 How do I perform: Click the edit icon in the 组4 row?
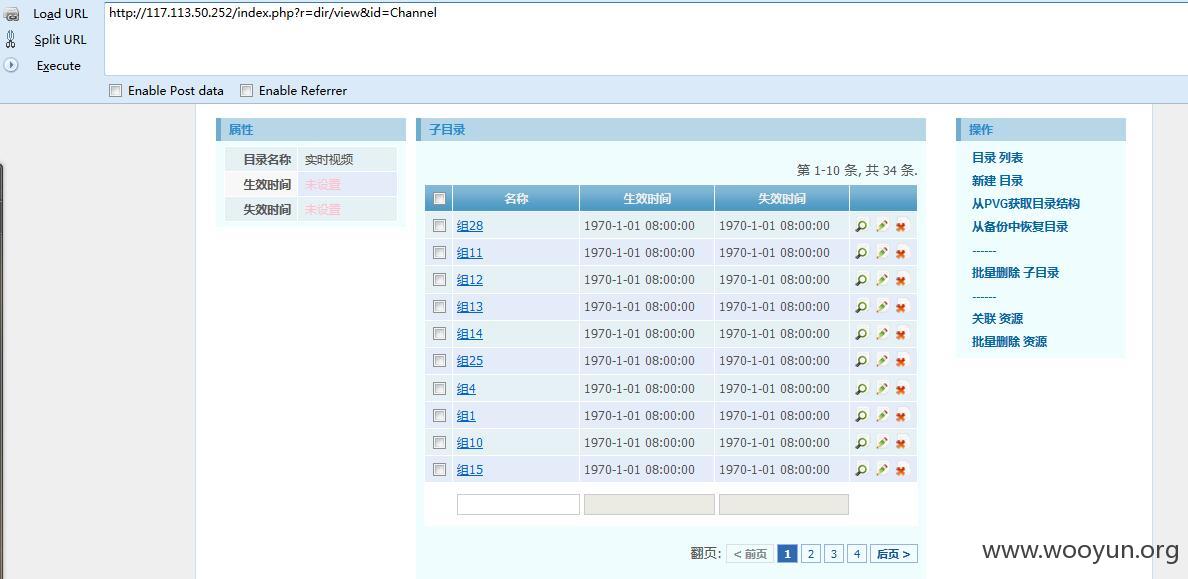coord(881,389)
